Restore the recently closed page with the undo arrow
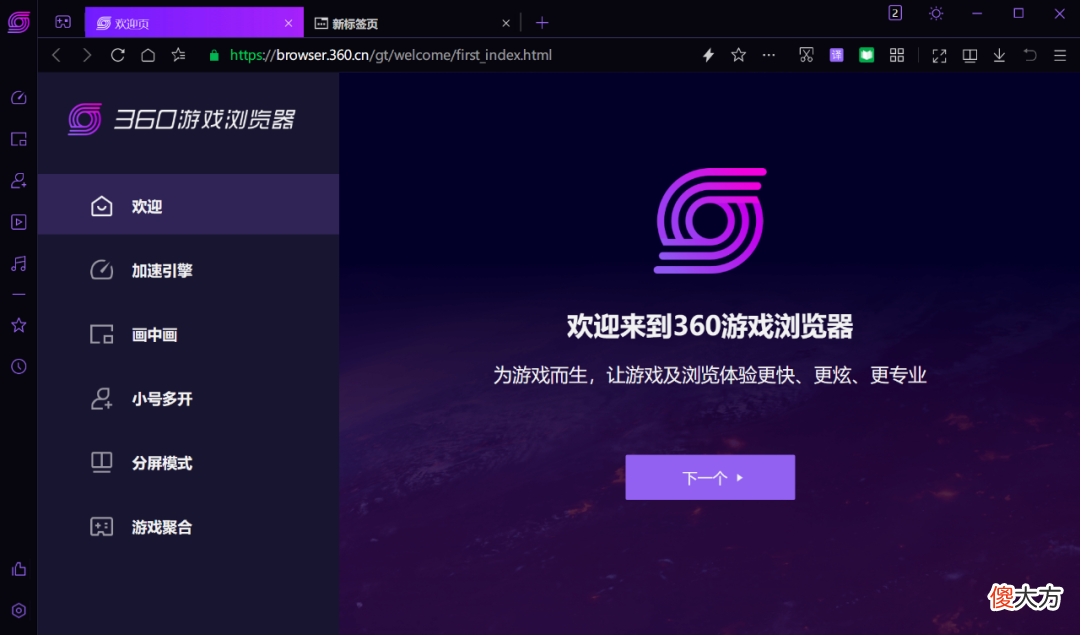 pos(1030,55)
